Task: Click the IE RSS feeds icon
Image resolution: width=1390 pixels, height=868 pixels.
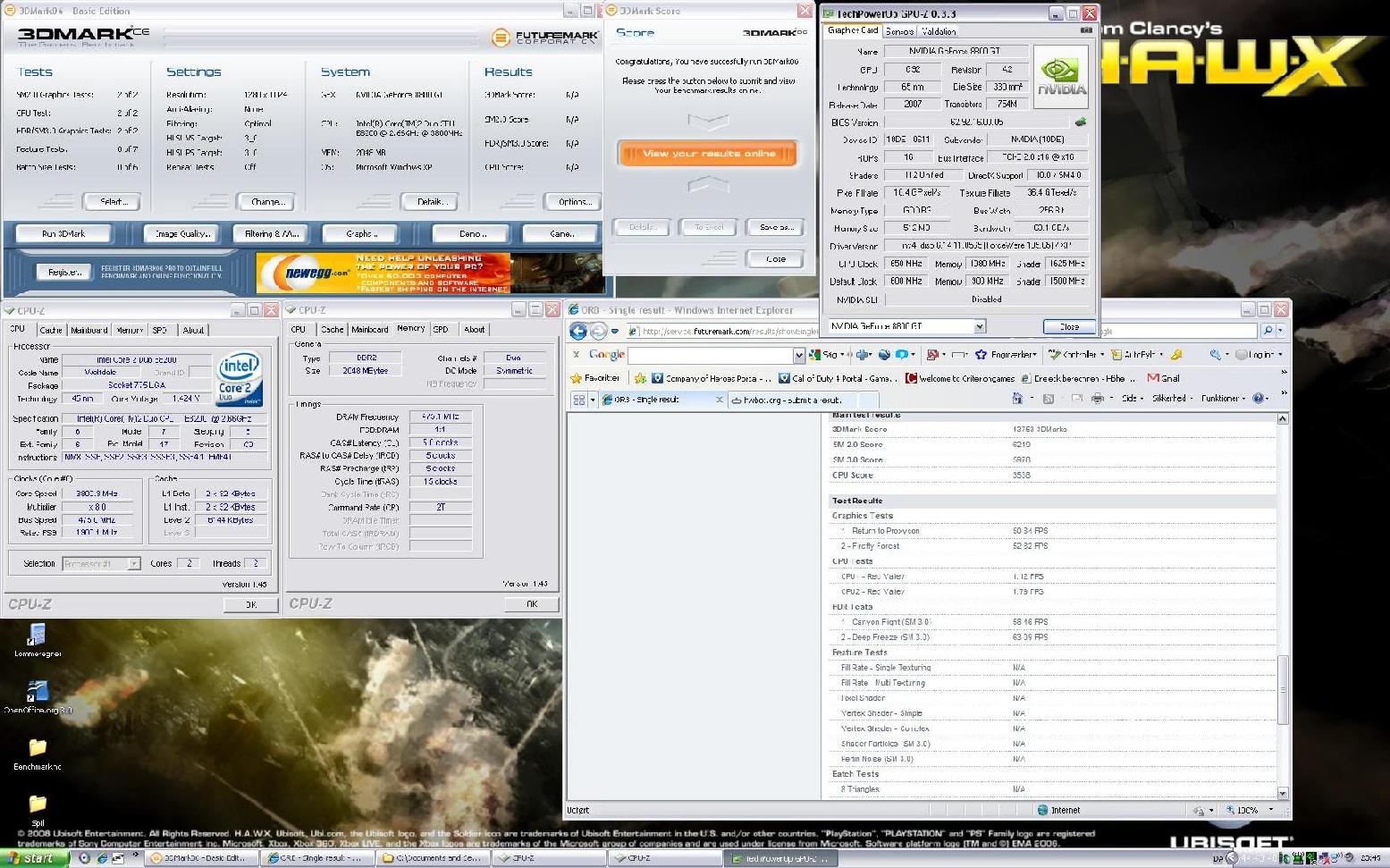Action: [1049, 399]
